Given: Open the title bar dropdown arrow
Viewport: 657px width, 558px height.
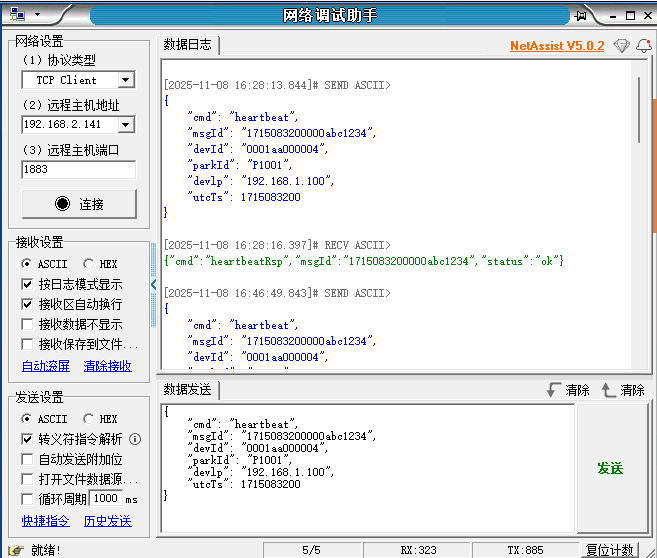Looking at the screenshot, I should point(38,15).
